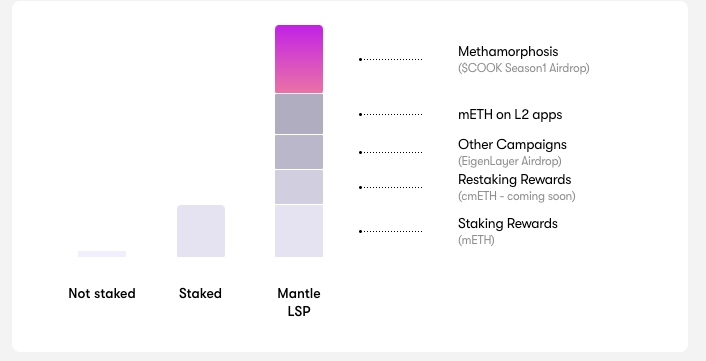Click the (EigenLayer Airdrop) subtitle

click(510, 161)
